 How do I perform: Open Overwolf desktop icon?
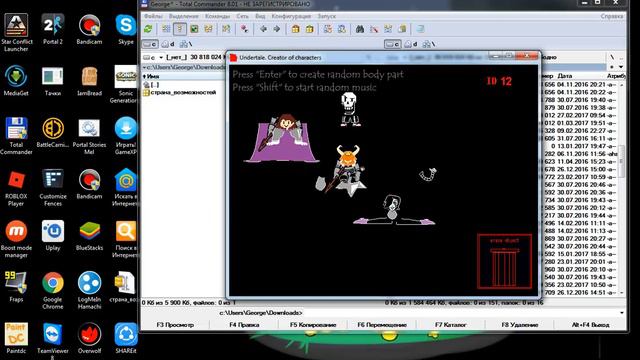(89, 338)
